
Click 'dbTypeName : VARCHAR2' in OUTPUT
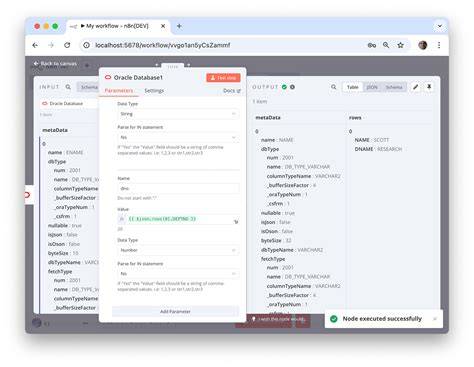coord(292,250)
